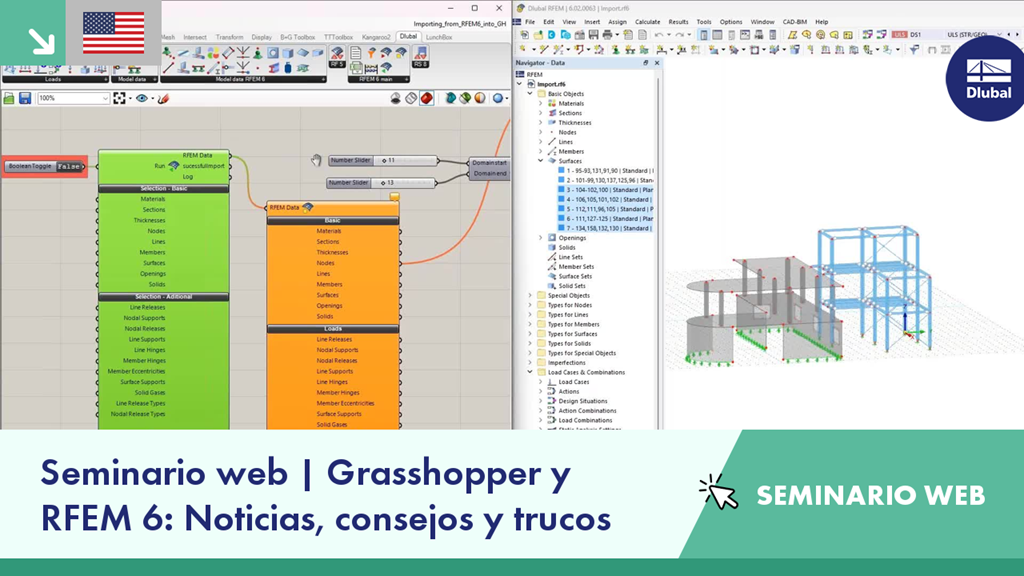1024x576 pixels.
Task: Adjust the Number Slider showing 11
Action: tap(383, 160)
